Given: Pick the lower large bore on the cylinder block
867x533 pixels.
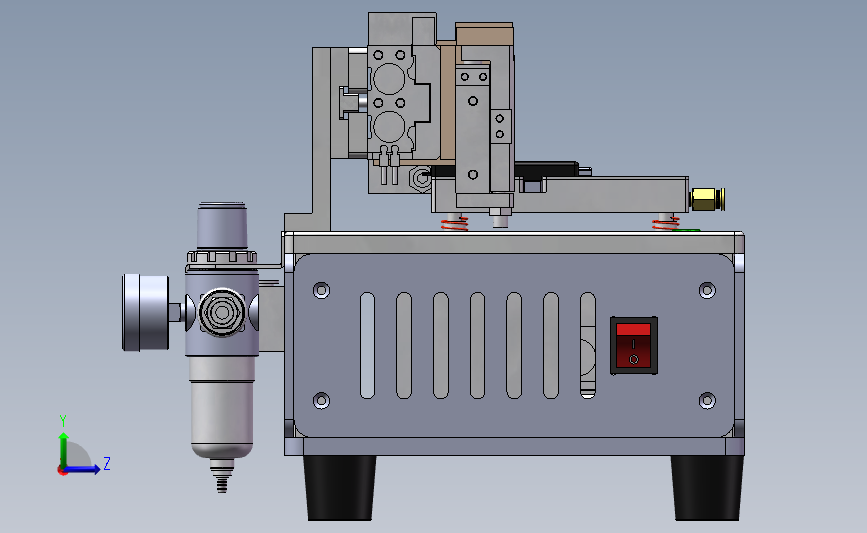Looking at the screenshot, I should 389,127.
